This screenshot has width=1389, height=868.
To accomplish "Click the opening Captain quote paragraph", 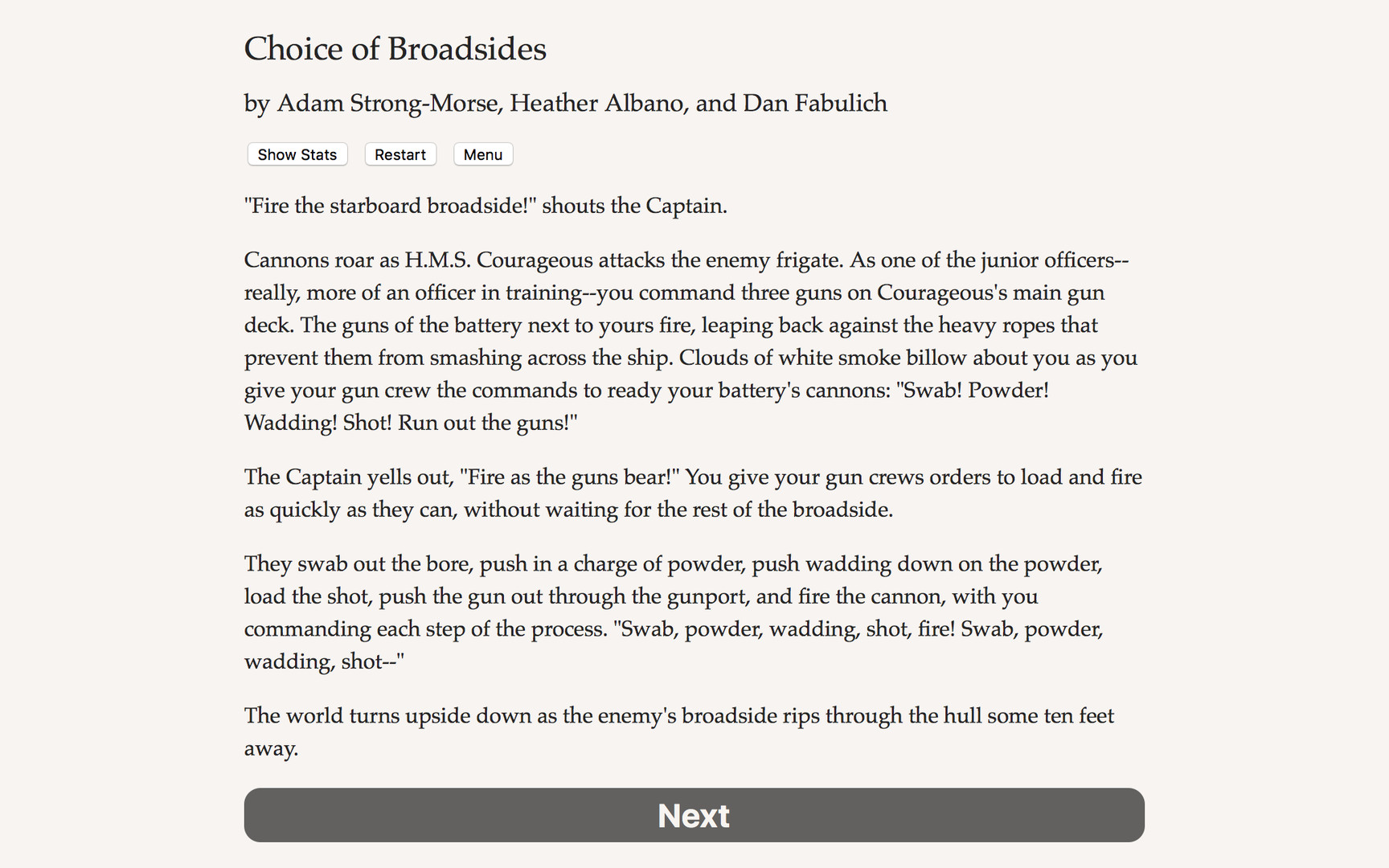I will [486, 206].
